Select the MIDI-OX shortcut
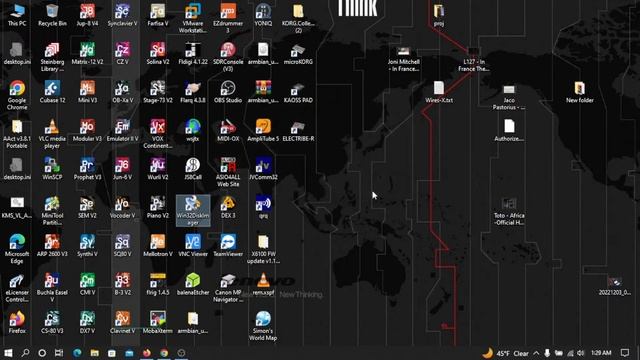Image resolution: width=640 pixels, height=360 pixels. pyautogui.click(x=228, y=131)
